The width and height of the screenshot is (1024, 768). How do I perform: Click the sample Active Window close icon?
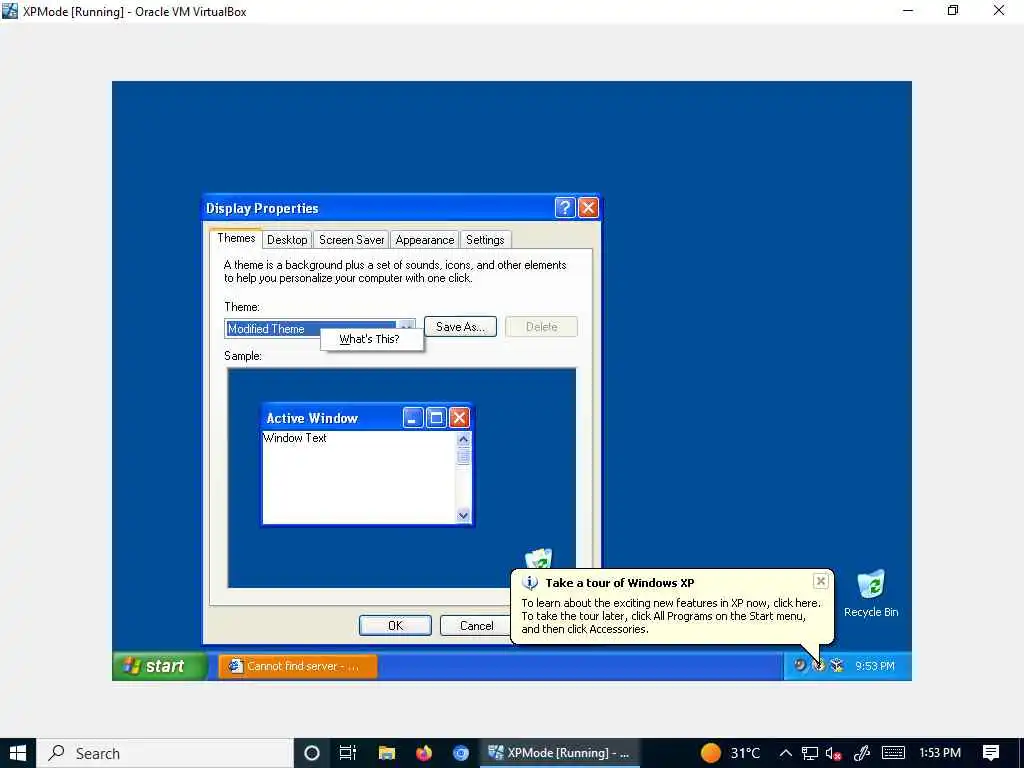pos(460,417)
